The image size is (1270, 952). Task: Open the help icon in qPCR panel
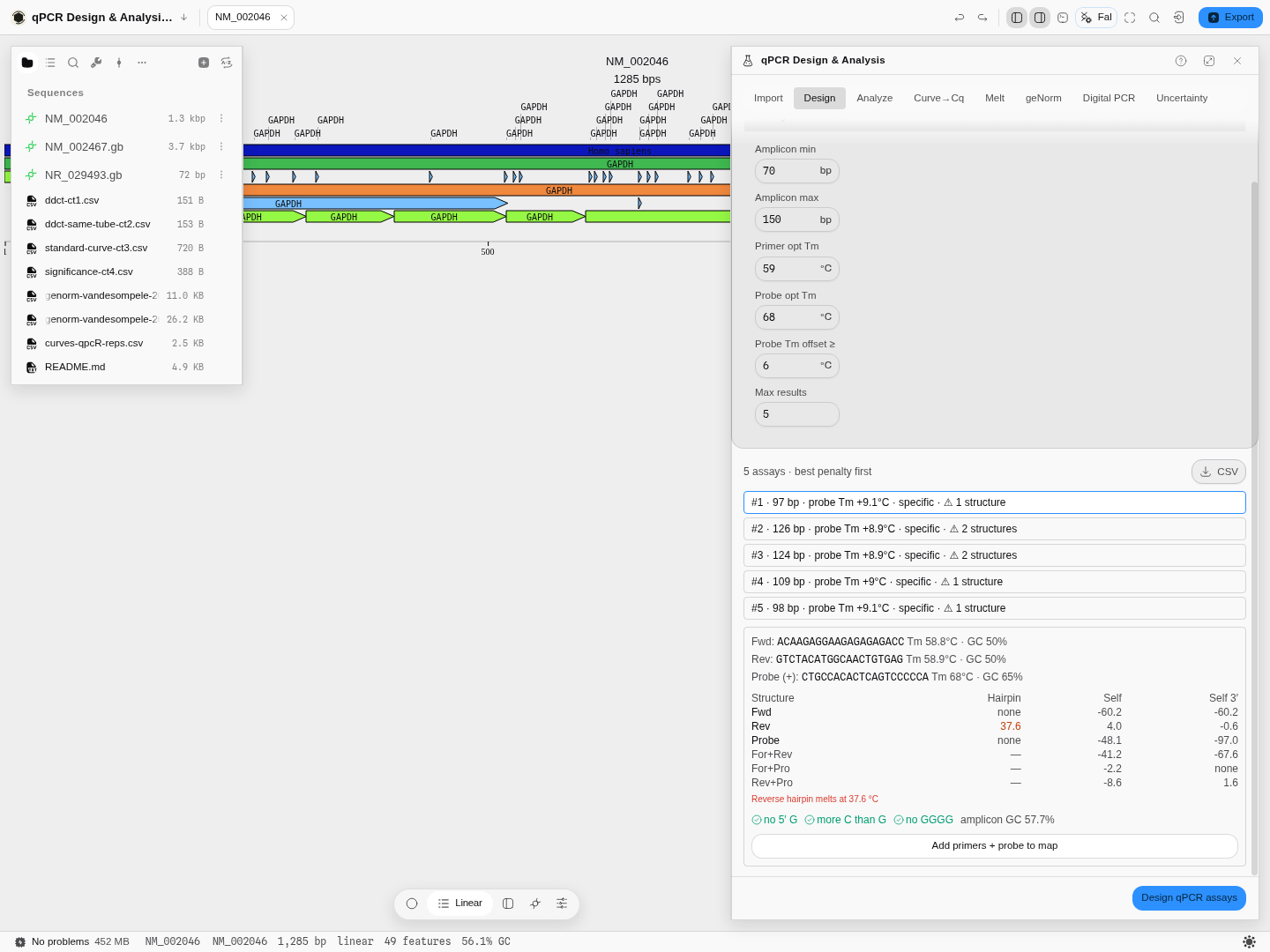[1181, 61]
